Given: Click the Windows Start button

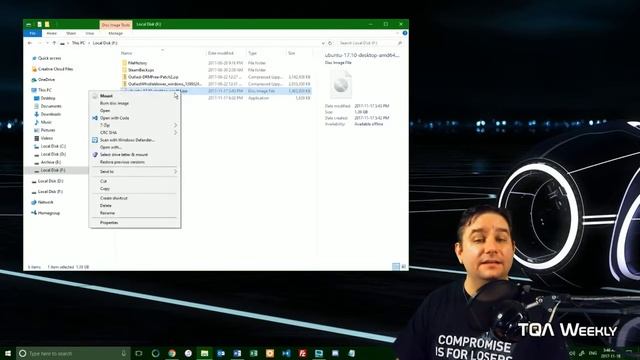Looking at the screenshot, I should (x=7, y=353).
